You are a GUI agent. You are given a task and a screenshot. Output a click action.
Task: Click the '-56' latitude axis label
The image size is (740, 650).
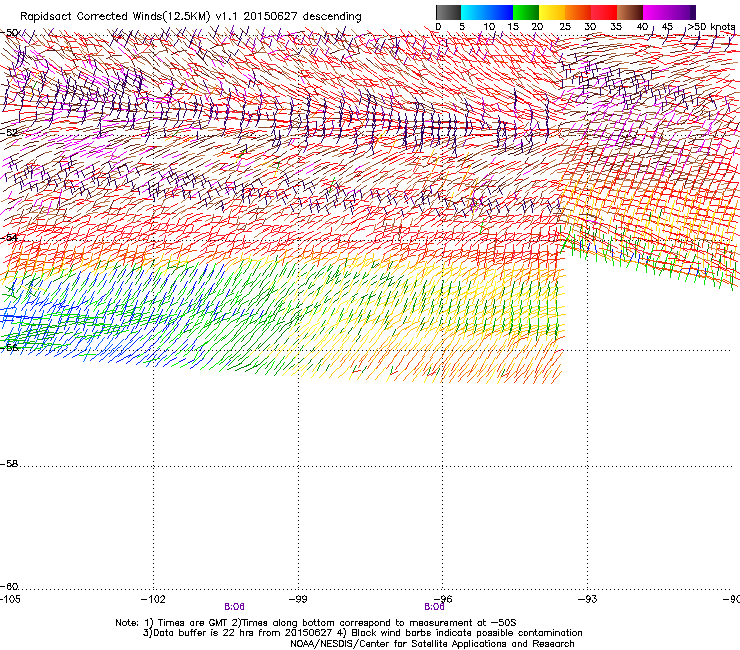point(9,347)
